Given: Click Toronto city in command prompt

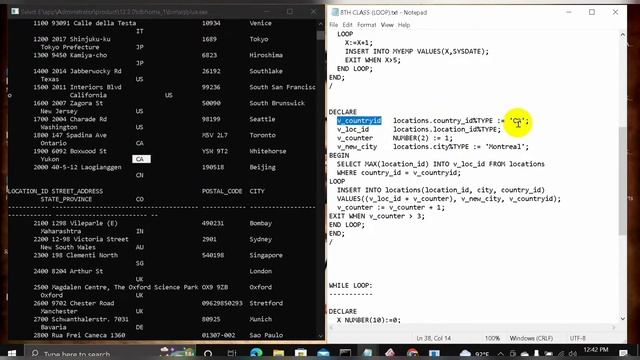Looking at the screenshot, I should pos(262,135).
